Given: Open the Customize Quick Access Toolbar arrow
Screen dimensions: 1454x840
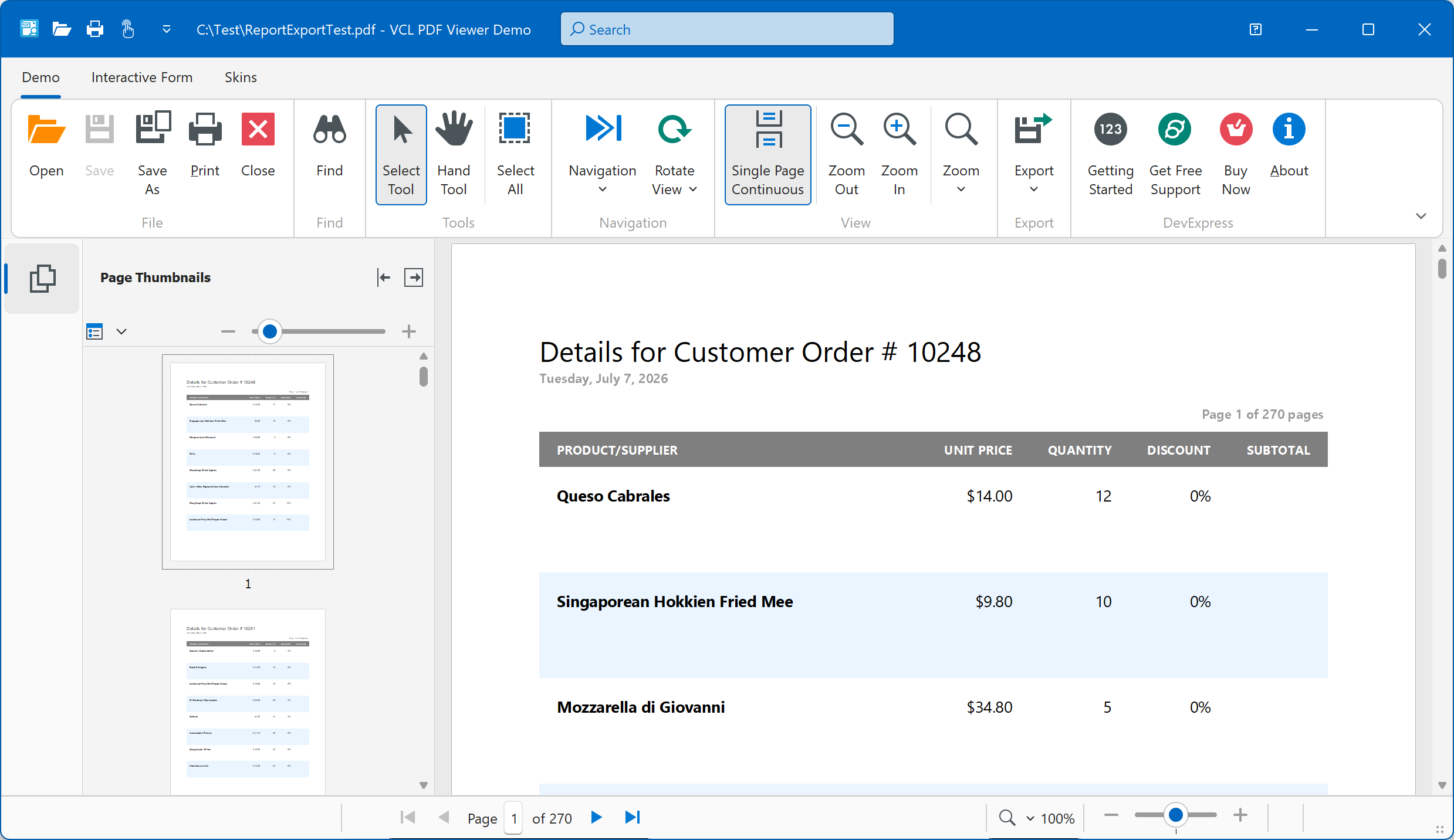Looking at the screenshot, I should [167, 29].
